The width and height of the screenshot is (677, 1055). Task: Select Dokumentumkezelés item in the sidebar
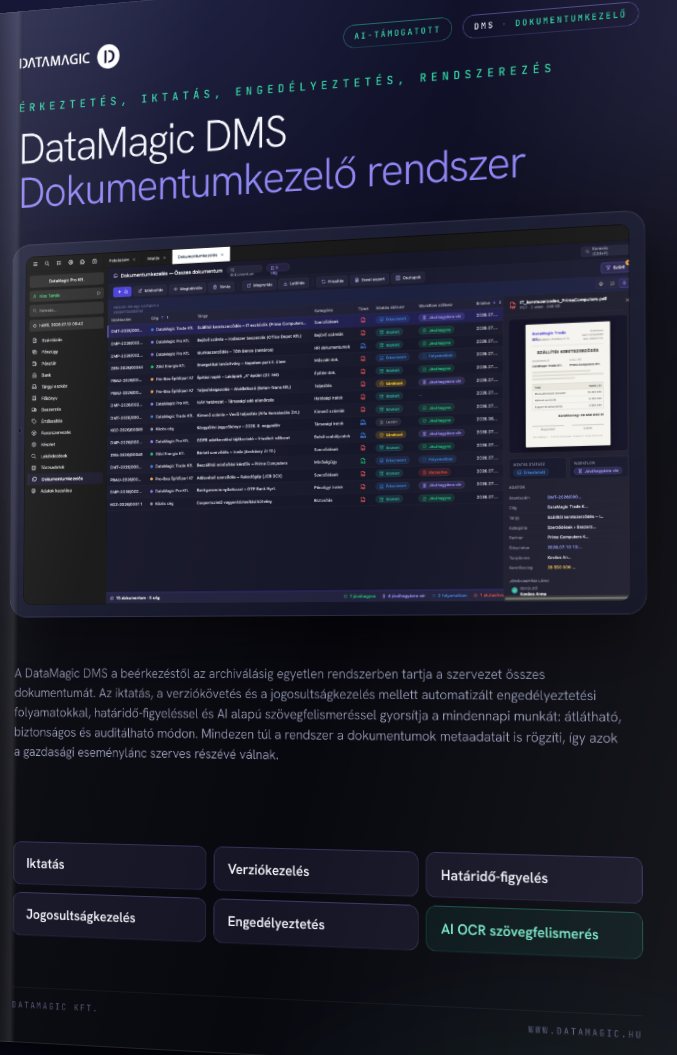pos(61,478)
